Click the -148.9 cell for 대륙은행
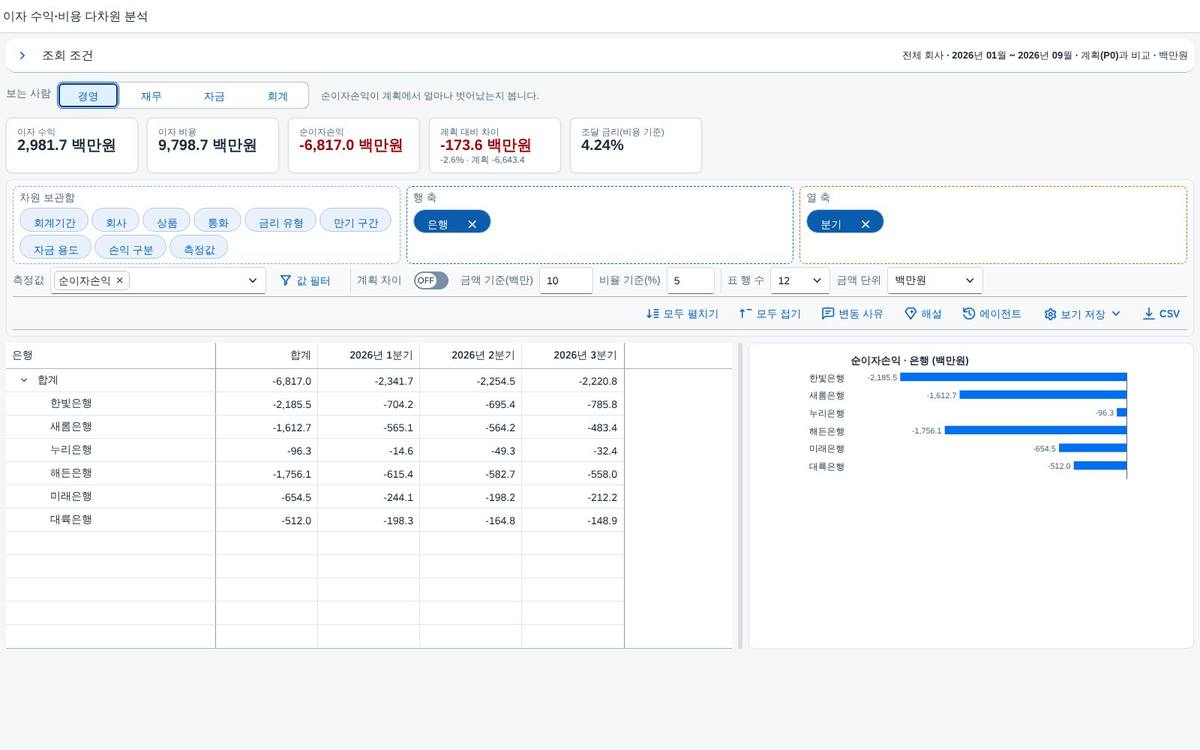The image size is (1200, 750). (x=573, y=520)
